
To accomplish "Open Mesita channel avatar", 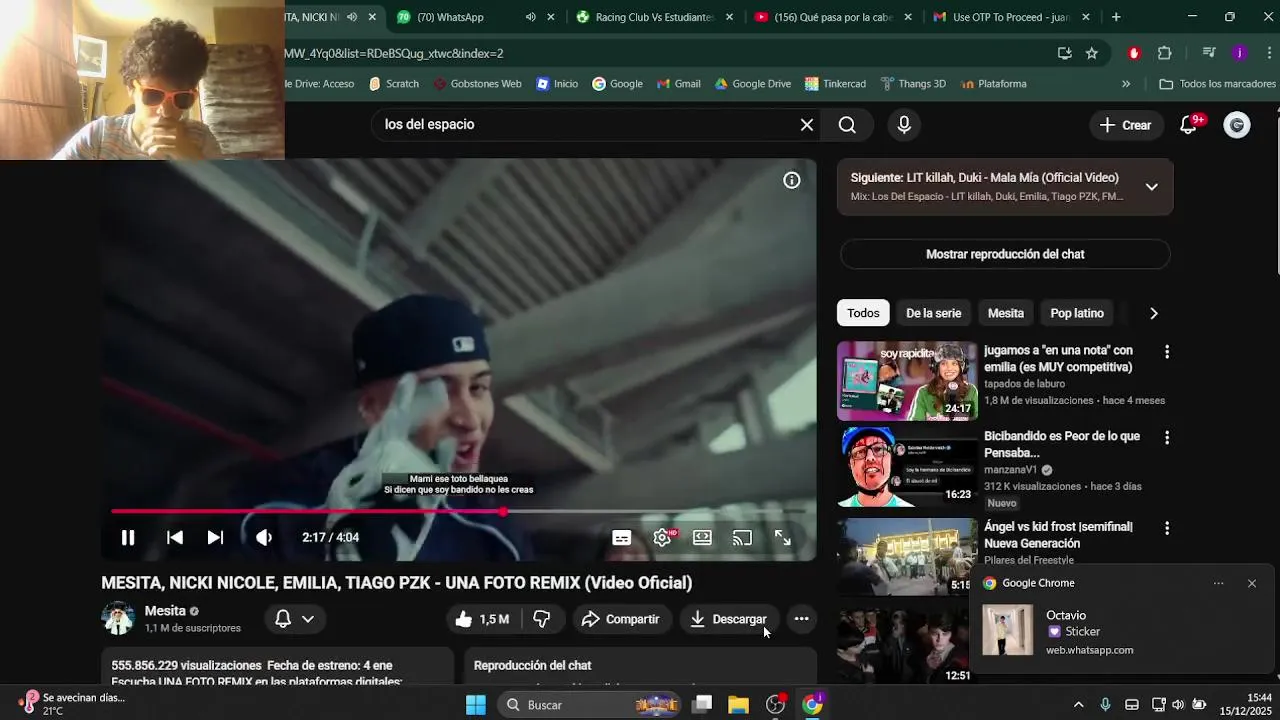I will click(118, 618).
